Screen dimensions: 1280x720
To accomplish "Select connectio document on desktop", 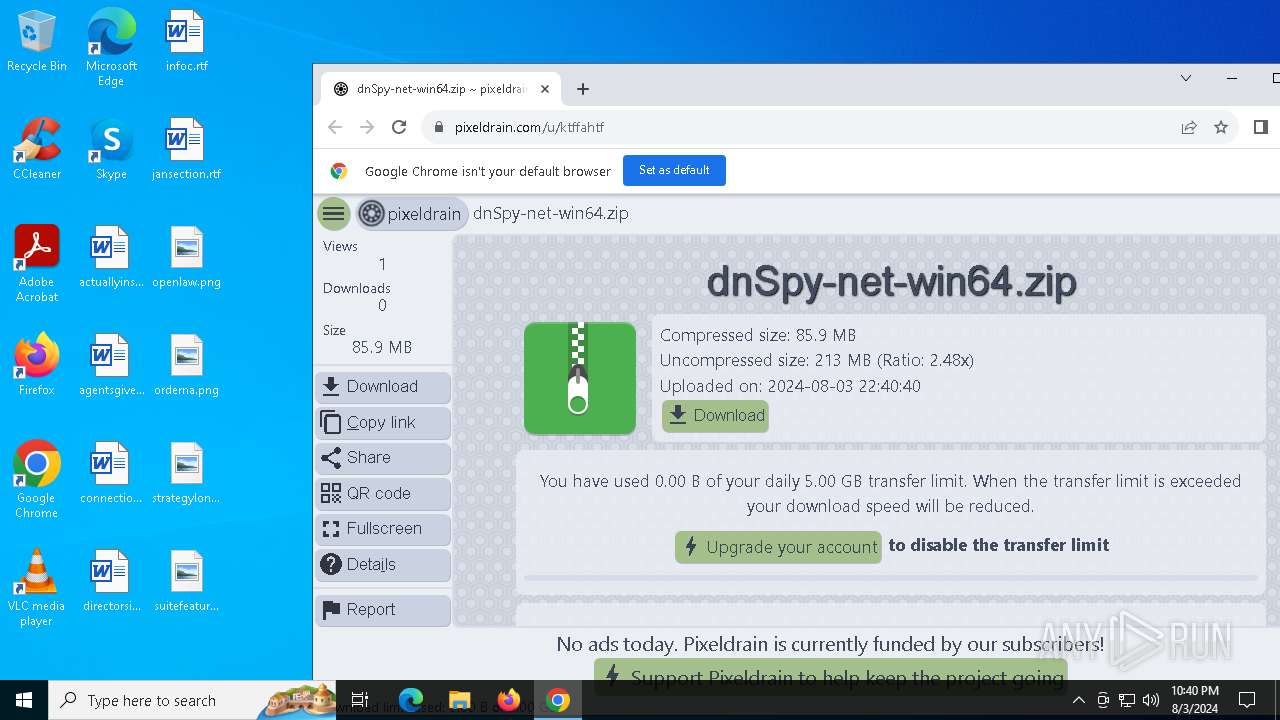I will 111,474.
